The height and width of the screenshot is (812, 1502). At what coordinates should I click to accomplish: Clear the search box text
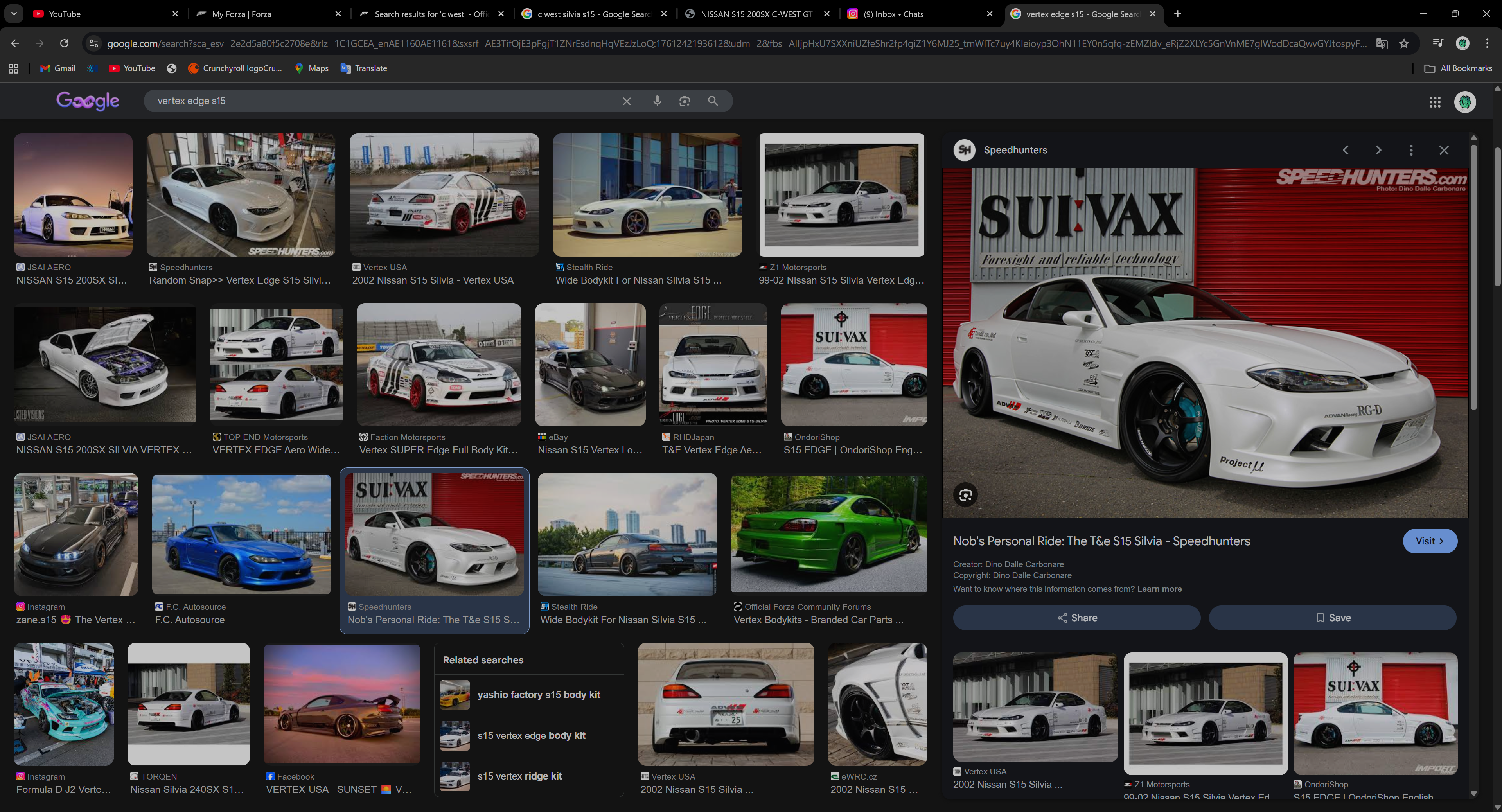[x=626, y=101]
